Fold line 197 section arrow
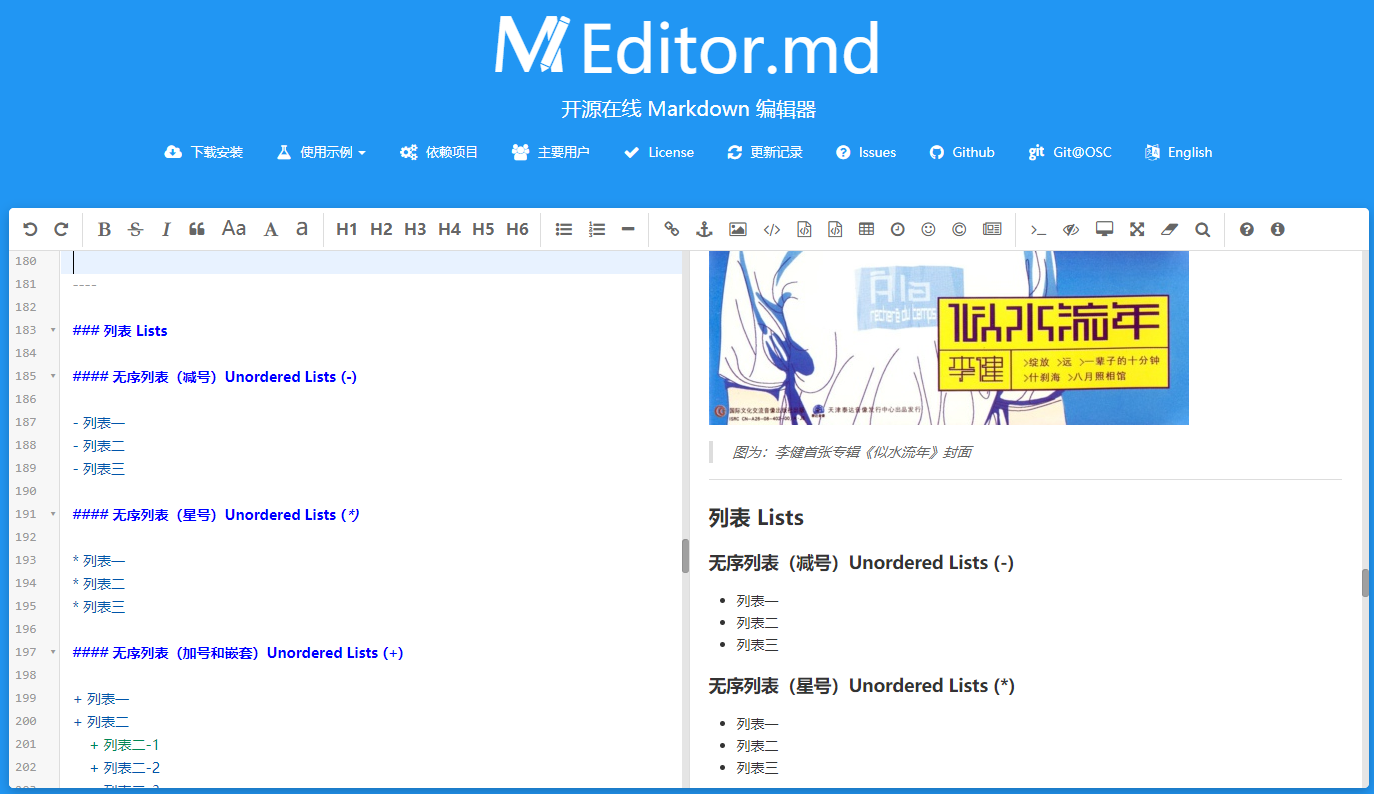Image resolution: width=1374 pixels, height=794 pixels. coord(52,652)
